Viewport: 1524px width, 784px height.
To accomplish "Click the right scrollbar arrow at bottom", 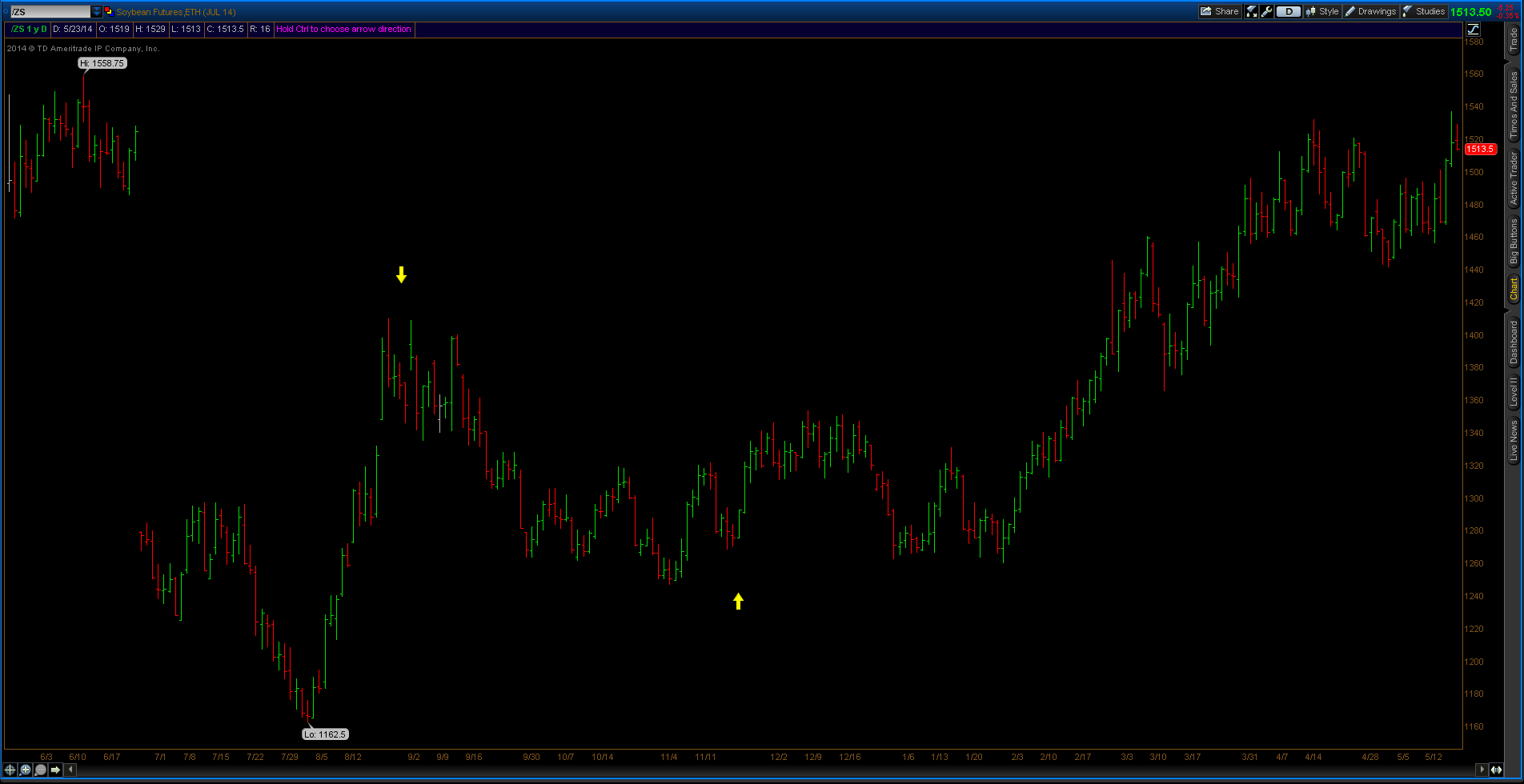I will click(1482, 770).
